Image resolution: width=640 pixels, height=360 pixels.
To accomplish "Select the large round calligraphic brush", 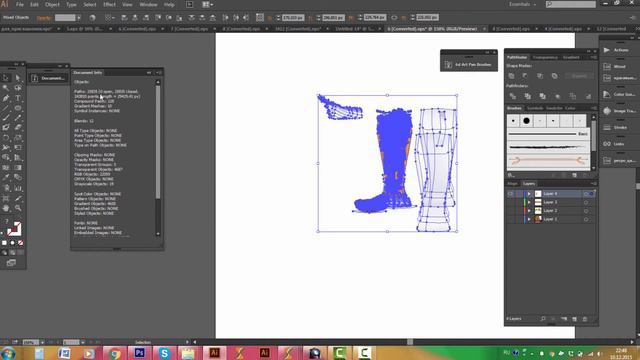I will point(526,121).
